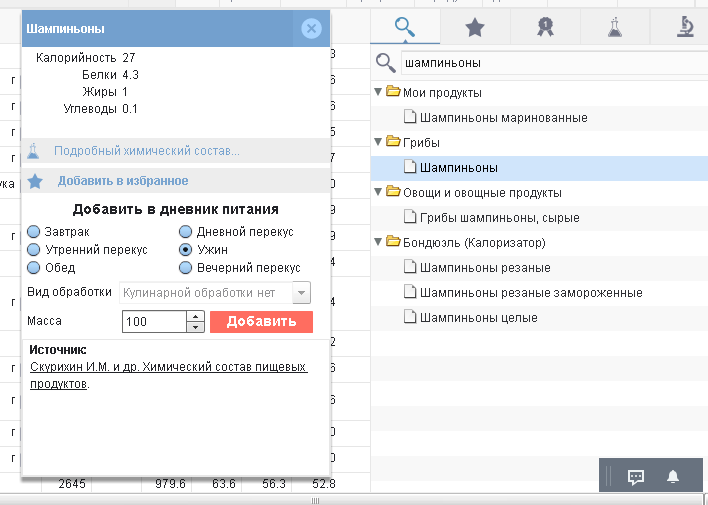Select the Обед meal option
Viewport: 708px width, 505px height.
tap(34, 268)
